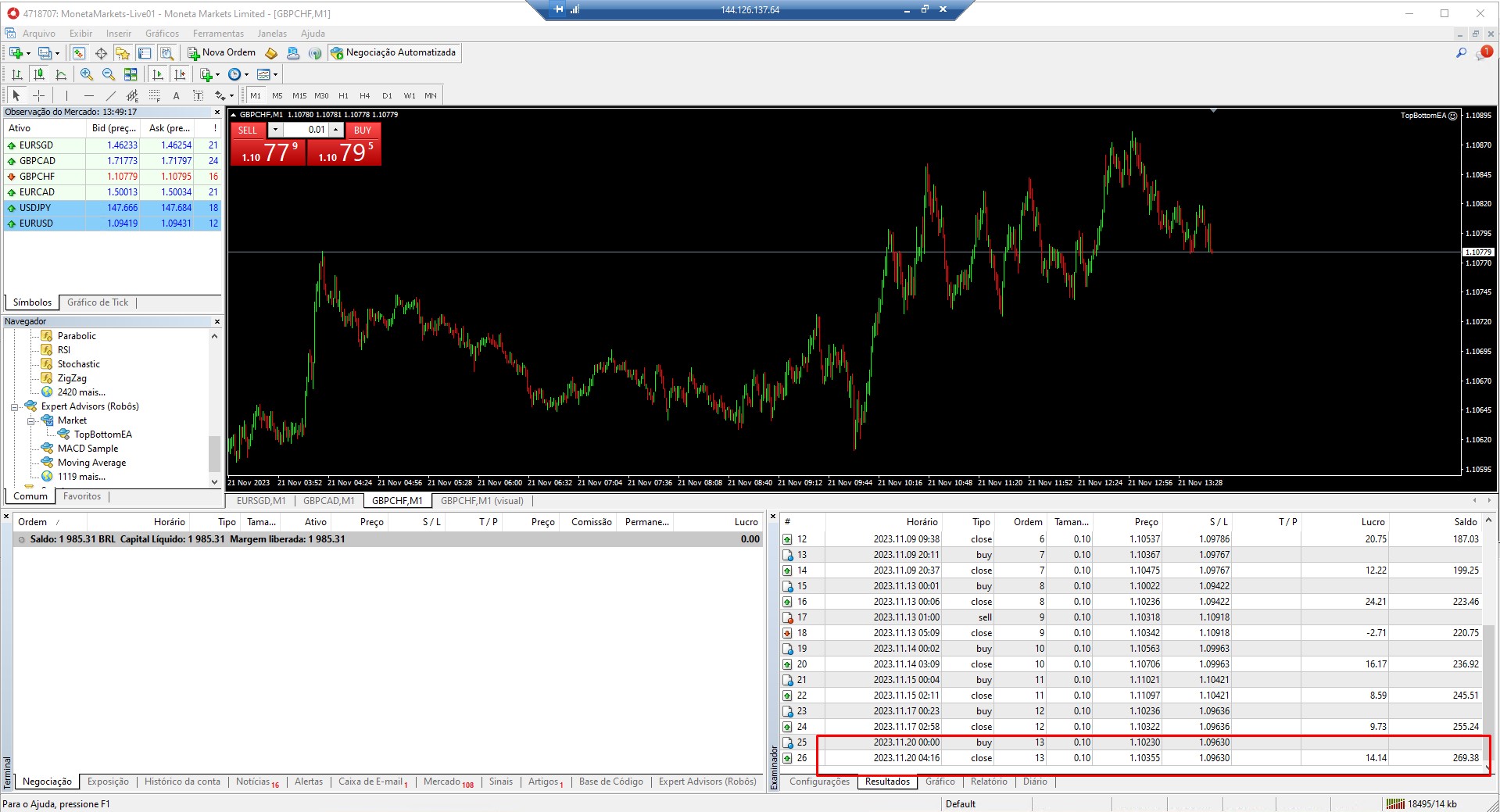The width and height of the screenshot is (1500, 812).
Task: Click the Nova Ordem button
Action: point(221,53)
